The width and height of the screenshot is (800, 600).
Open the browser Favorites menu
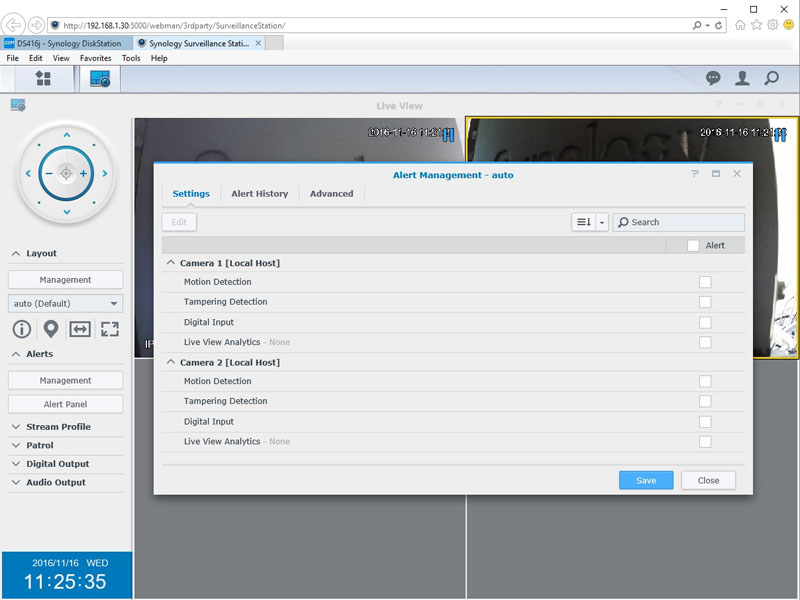pos(95,58)
